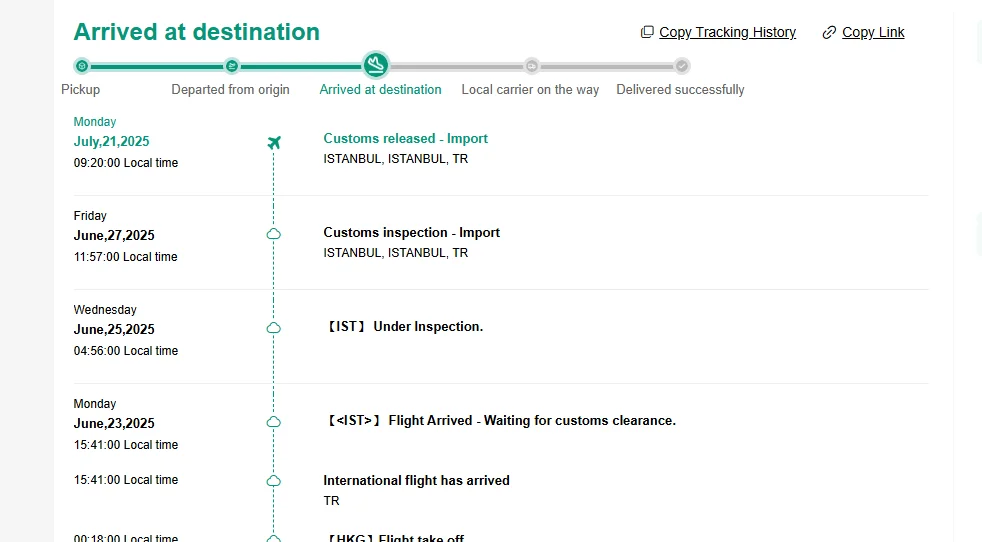Click the copy icon beside Copy Tracking History
The image size is (982, 542).
(647, 32)
